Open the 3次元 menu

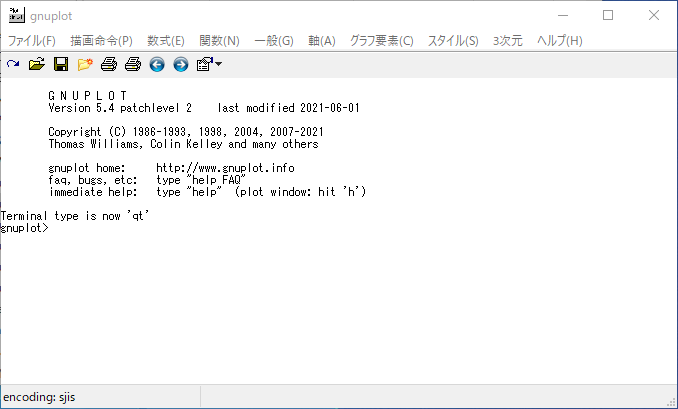(x=508, y=41)
